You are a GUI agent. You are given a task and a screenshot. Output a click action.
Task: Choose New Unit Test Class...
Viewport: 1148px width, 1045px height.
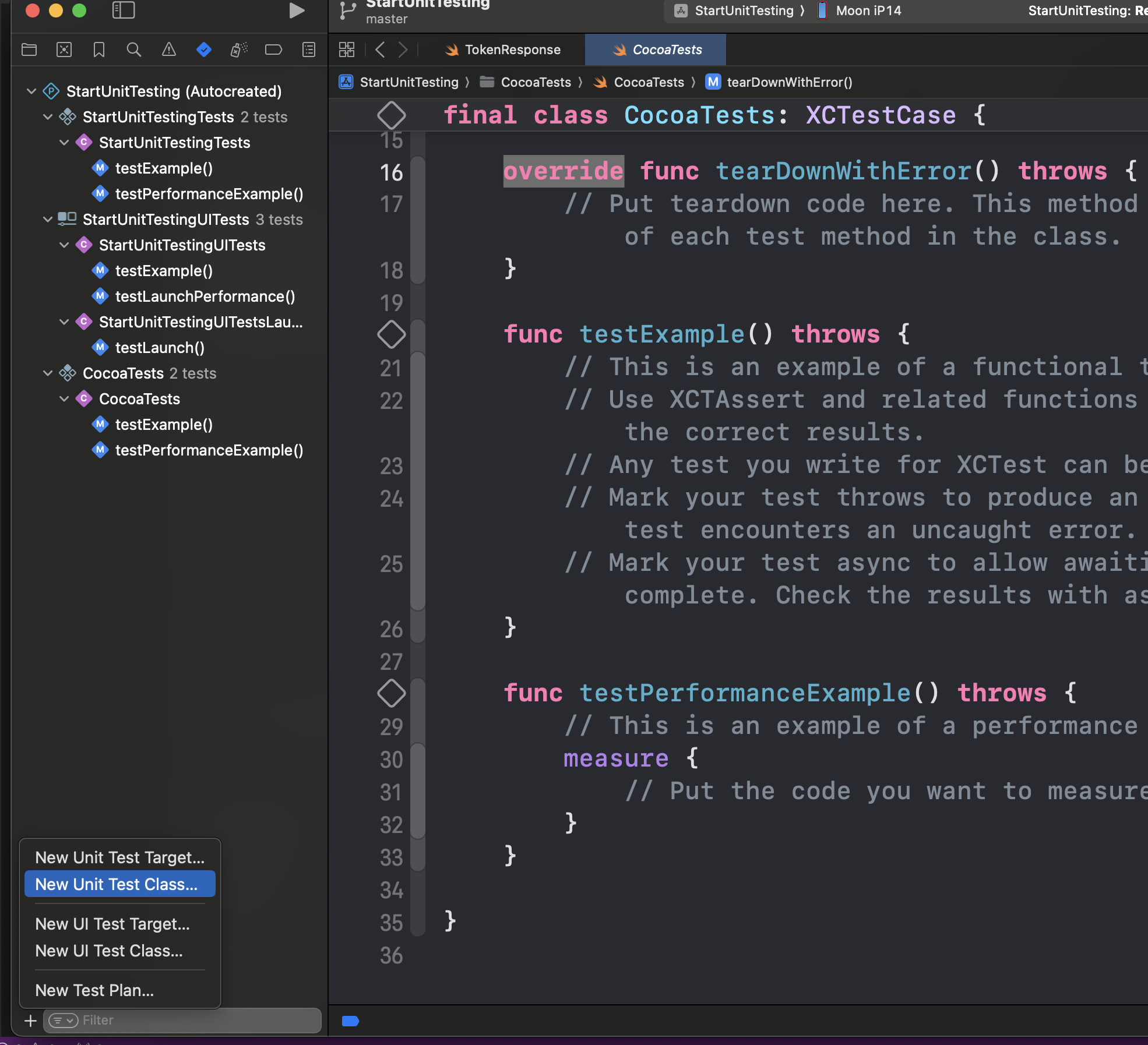pyautogui.click(x=120, y=884)
